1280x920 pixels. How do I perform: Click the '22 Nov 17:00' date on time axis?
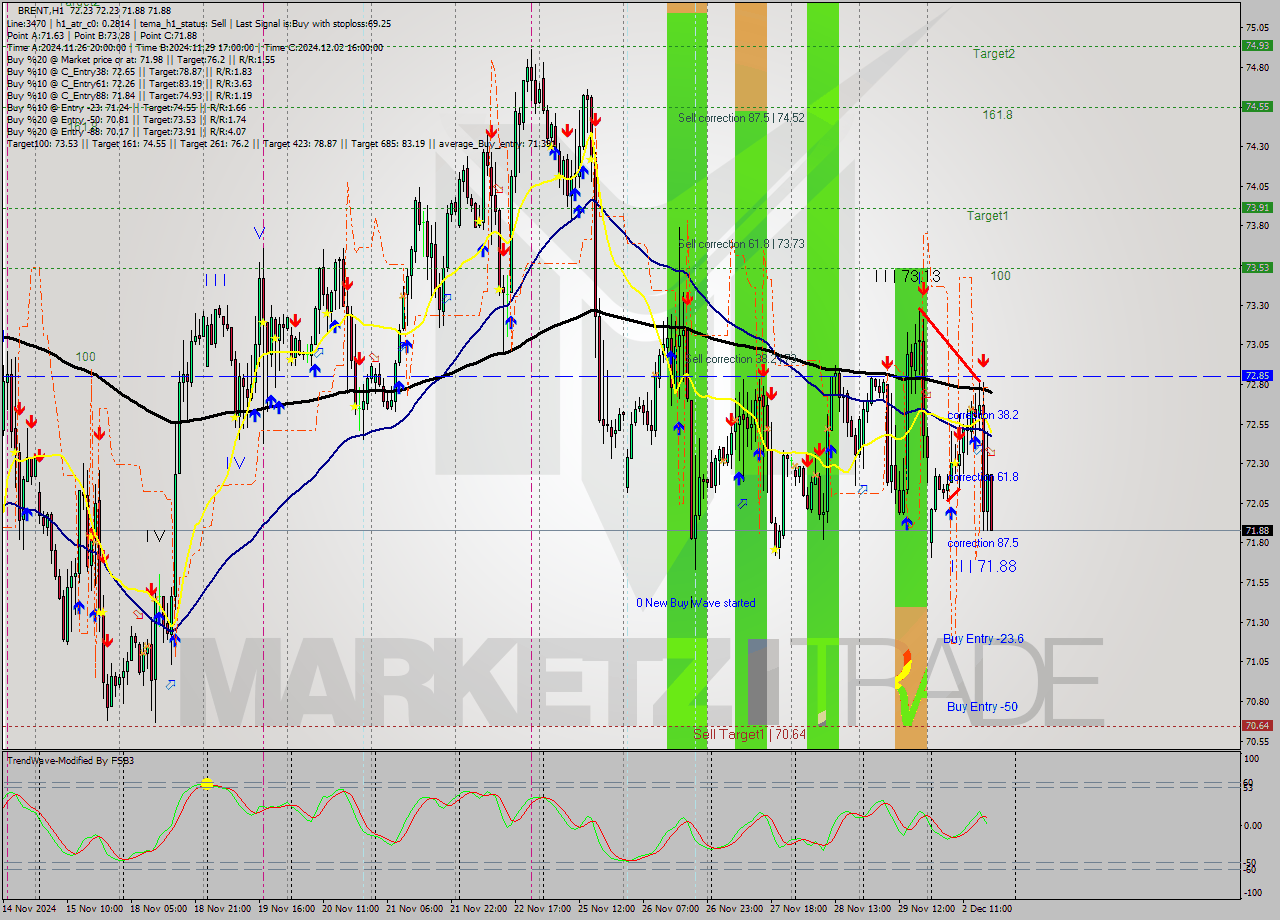coord(541,909)
